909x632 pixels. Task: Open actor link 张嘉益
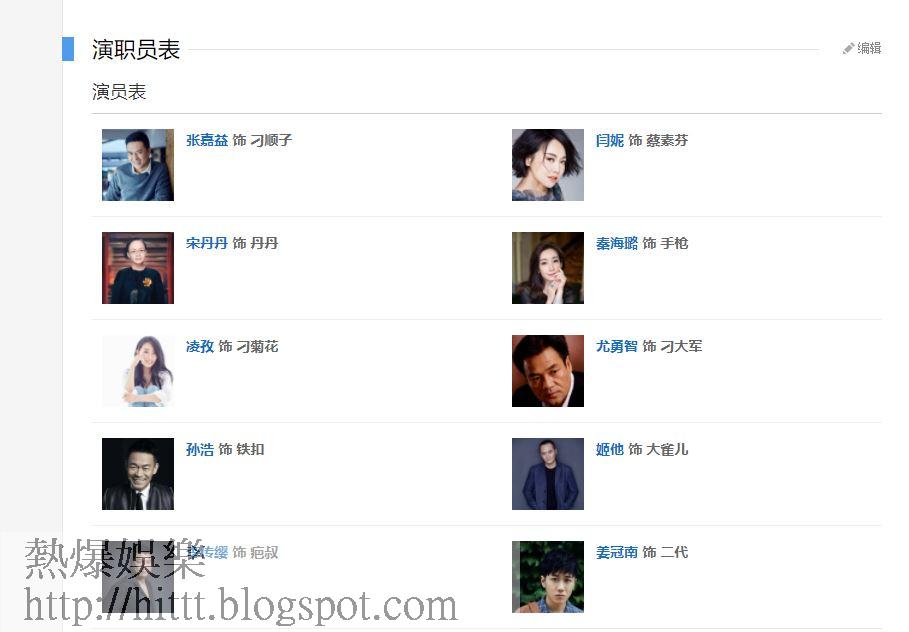[207, 140]
